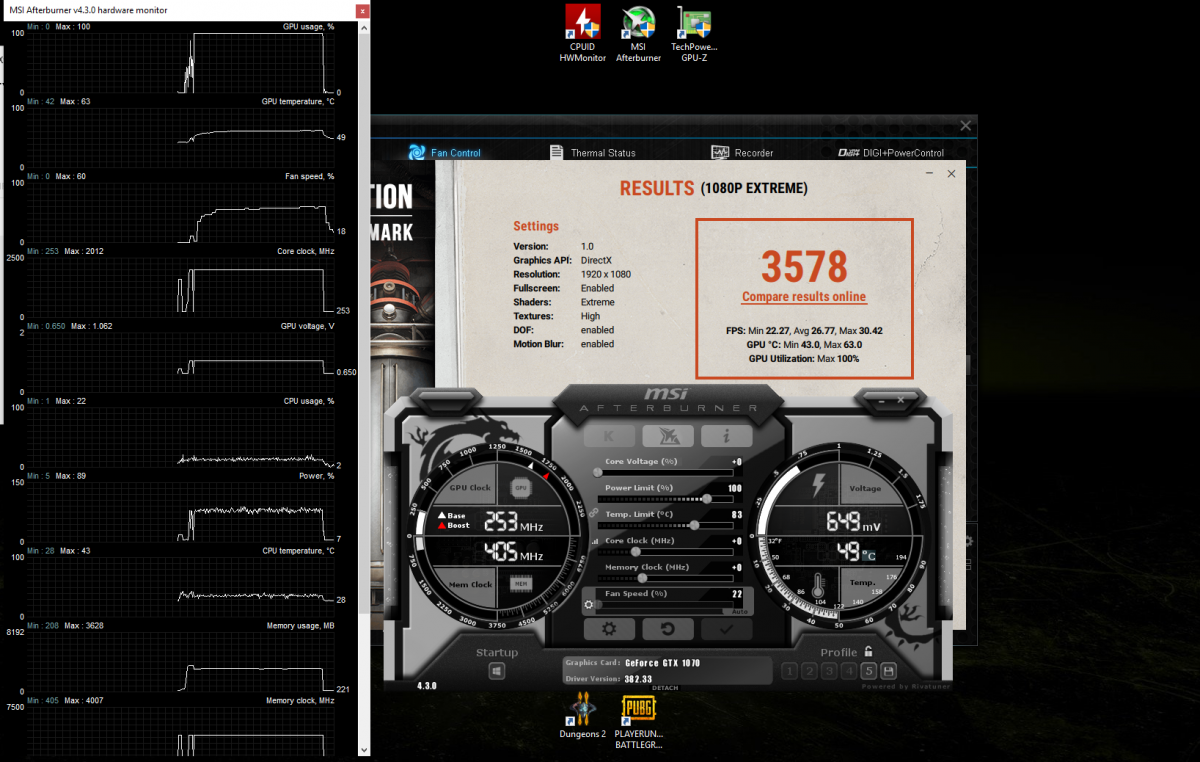Click the DETACH button under Afterburner

(665, 688)
